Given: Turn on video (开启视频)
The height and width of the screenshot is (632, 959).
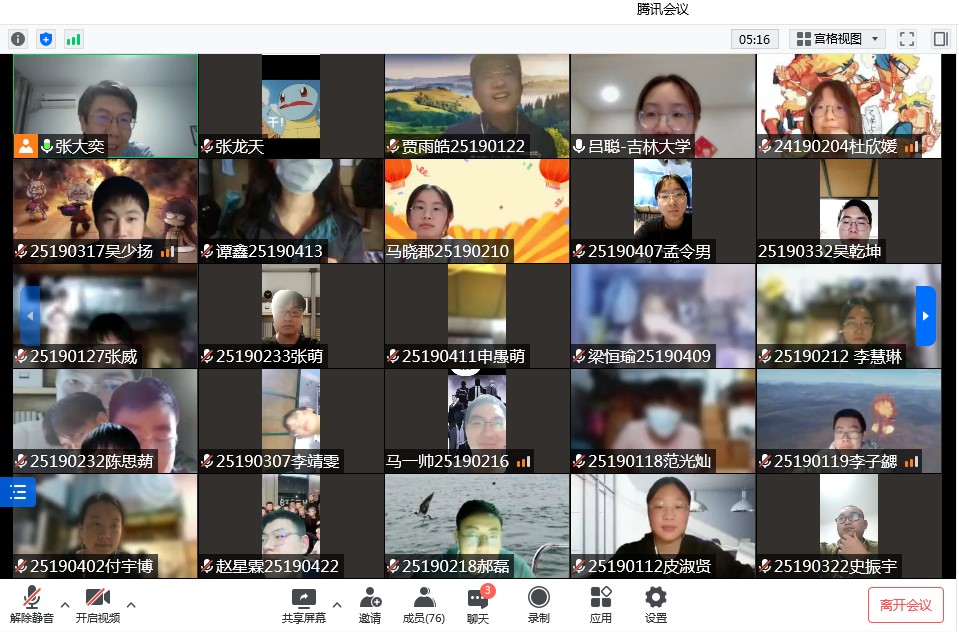Looking at the screenshot, I should pos(97,605).
